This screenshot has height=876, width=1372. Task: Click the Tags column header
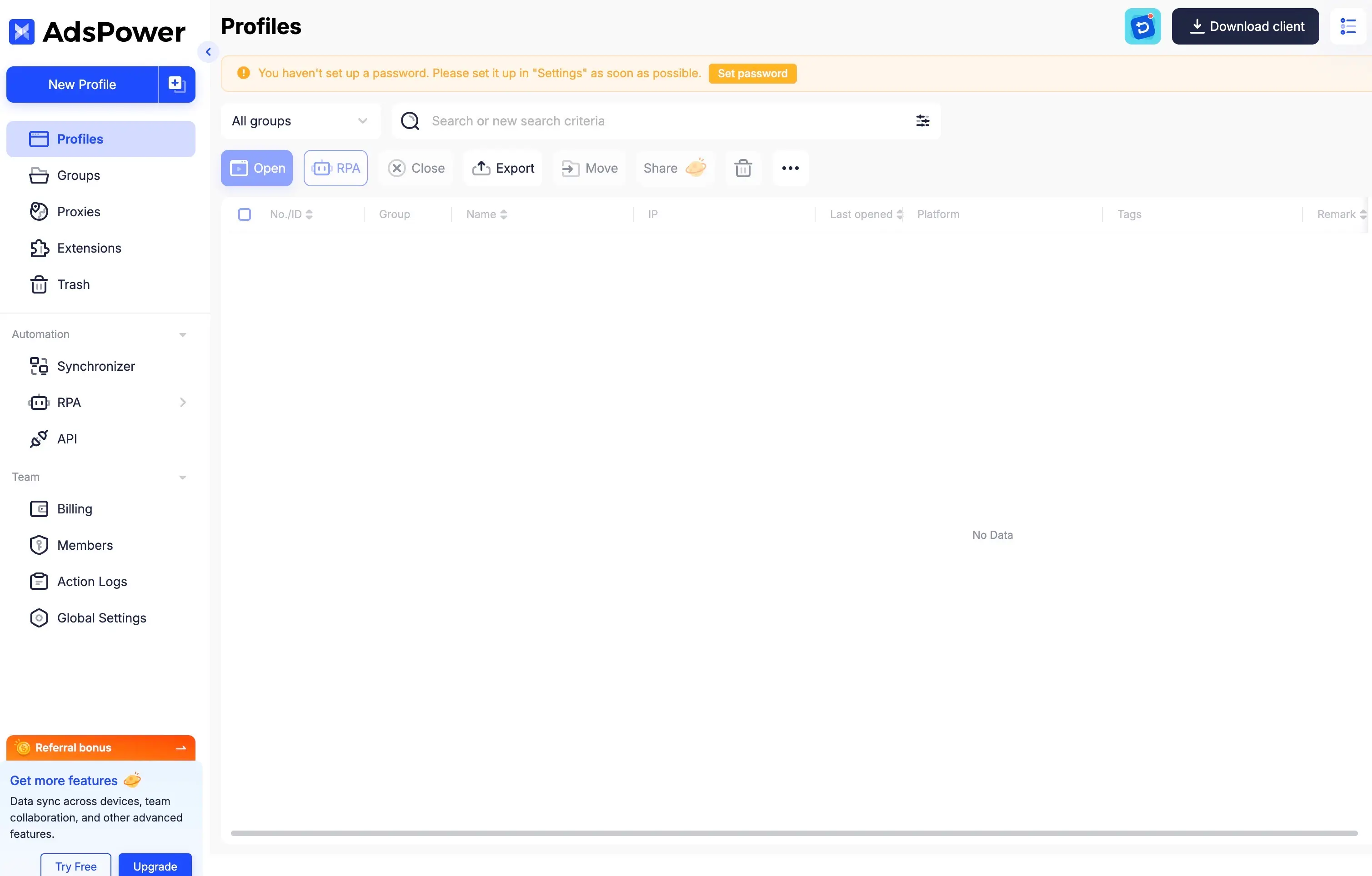pos(1129,214)
